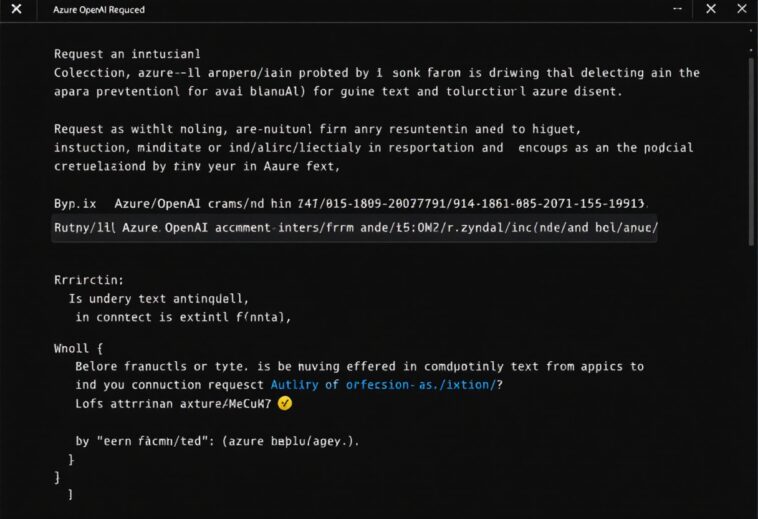Close the window with the rightmost X
This screenshot has width=758, height=519.
742,9
